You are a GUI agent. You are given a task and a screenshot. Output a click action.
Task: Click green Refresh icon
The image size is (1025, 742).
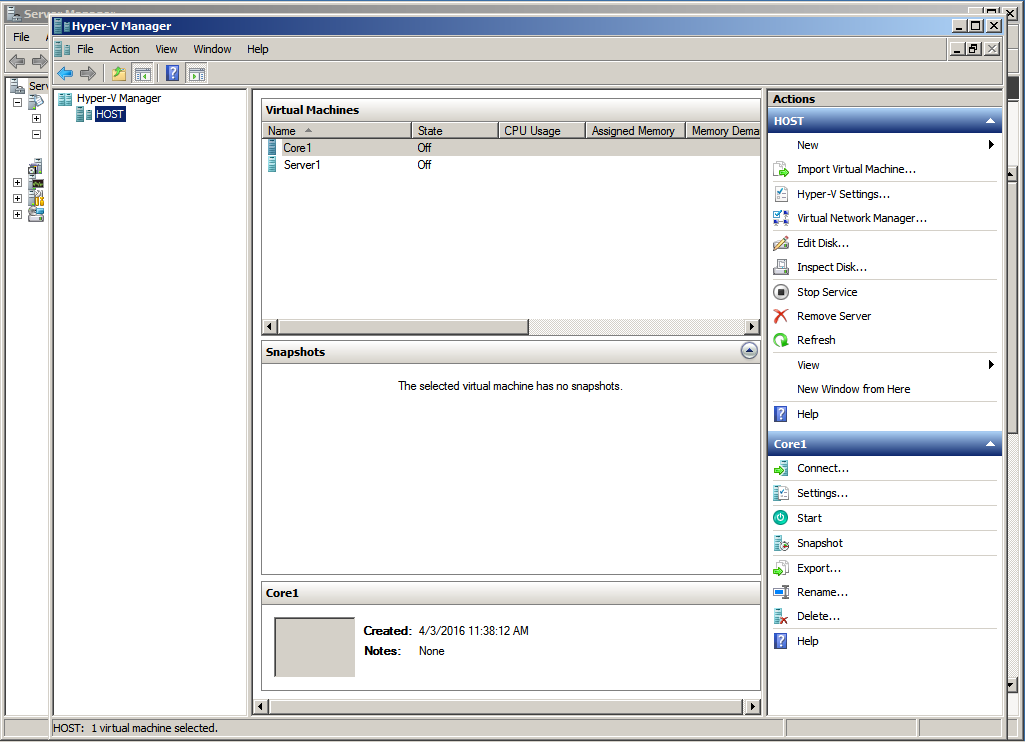781,340
